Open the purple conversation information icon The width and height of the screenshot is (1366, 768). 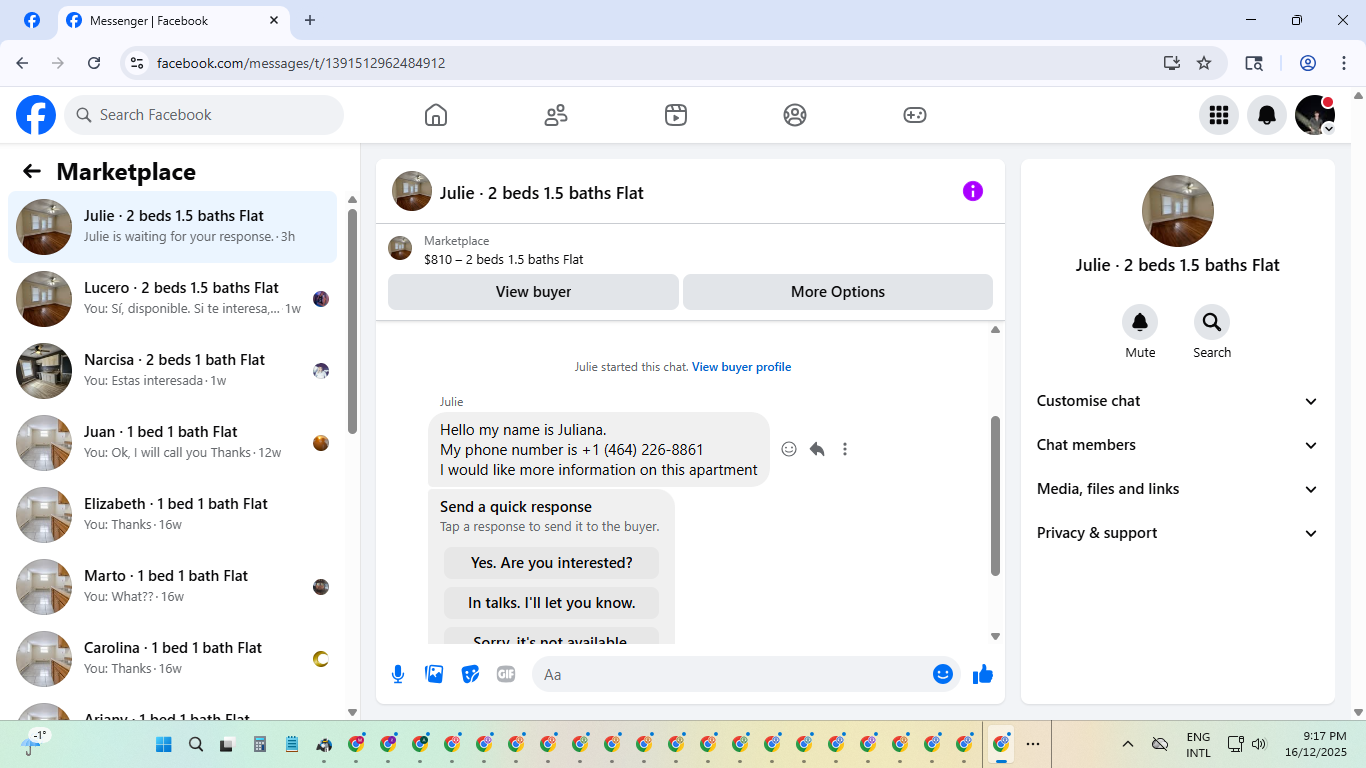pos(973,191)
